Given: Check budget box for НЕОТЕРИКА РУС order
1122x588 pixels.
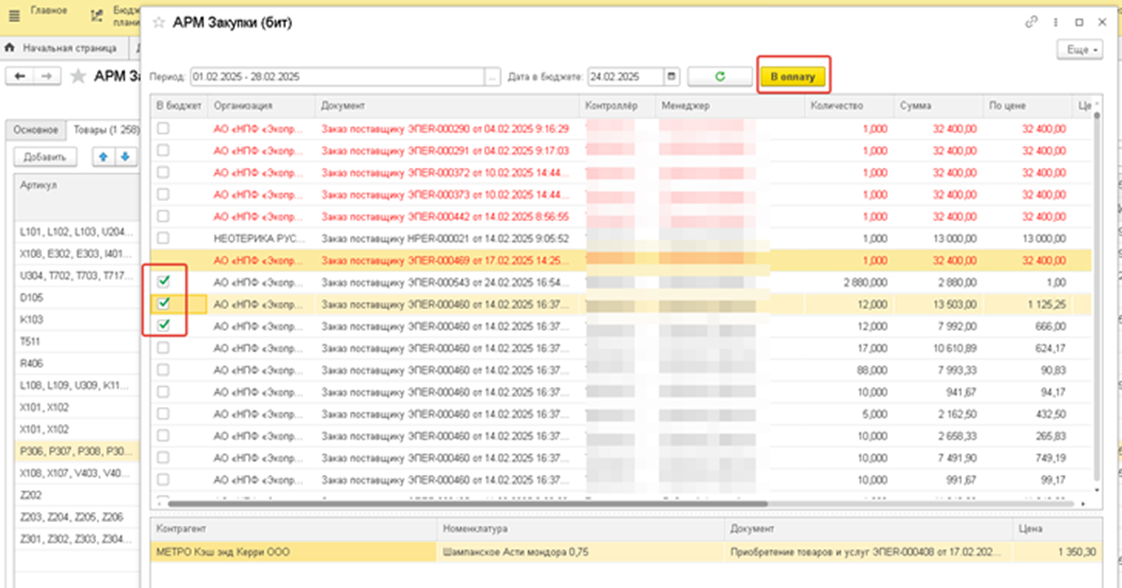Looking at the screenshot, I should click(164, 238).
